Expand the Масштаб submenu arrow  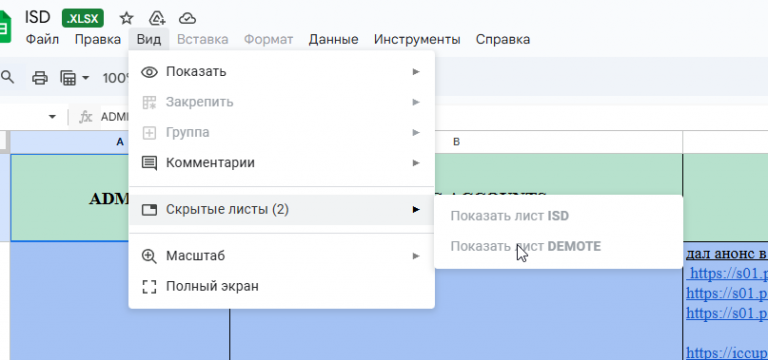pyautogui.click(x=416, y=256)
